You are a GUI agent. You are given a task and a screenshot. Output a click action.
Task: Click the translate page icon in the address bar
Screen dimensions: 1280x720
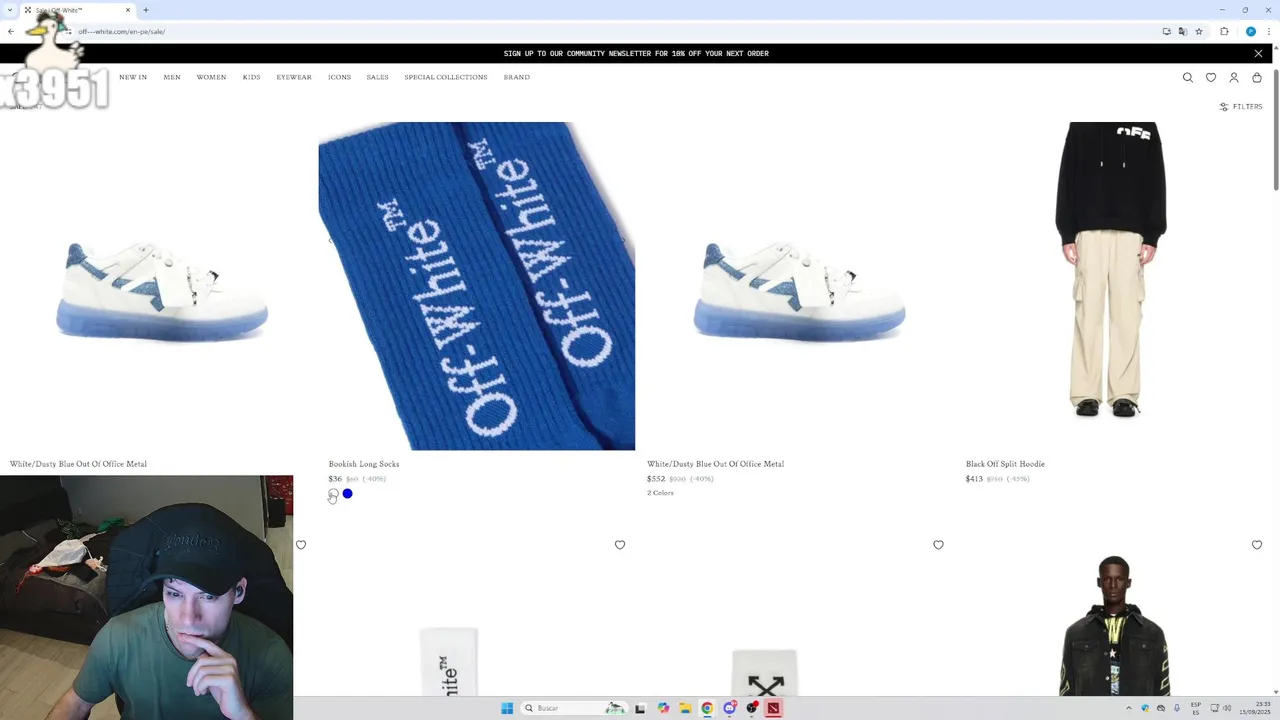pos(1183,31)
